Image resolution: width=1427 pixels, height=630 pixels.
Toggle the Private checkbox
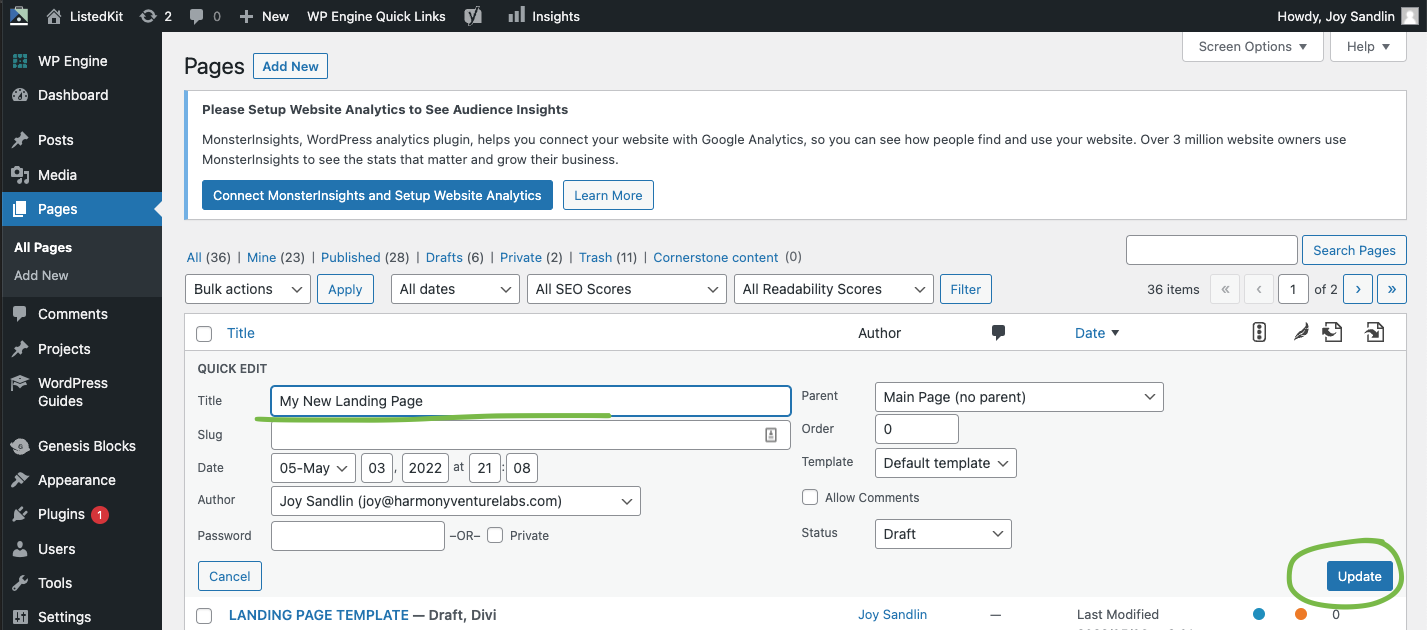click(x=495, y=535)
